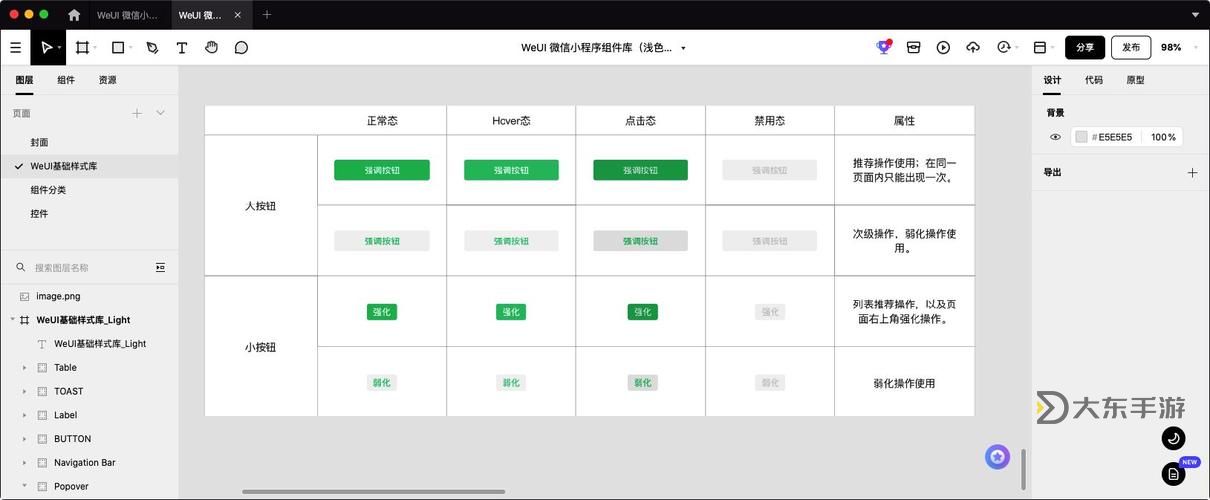Expand the Navigation Bar layer
The height and width of the screenshot is (500, 1210).
[x=25, y=463]
